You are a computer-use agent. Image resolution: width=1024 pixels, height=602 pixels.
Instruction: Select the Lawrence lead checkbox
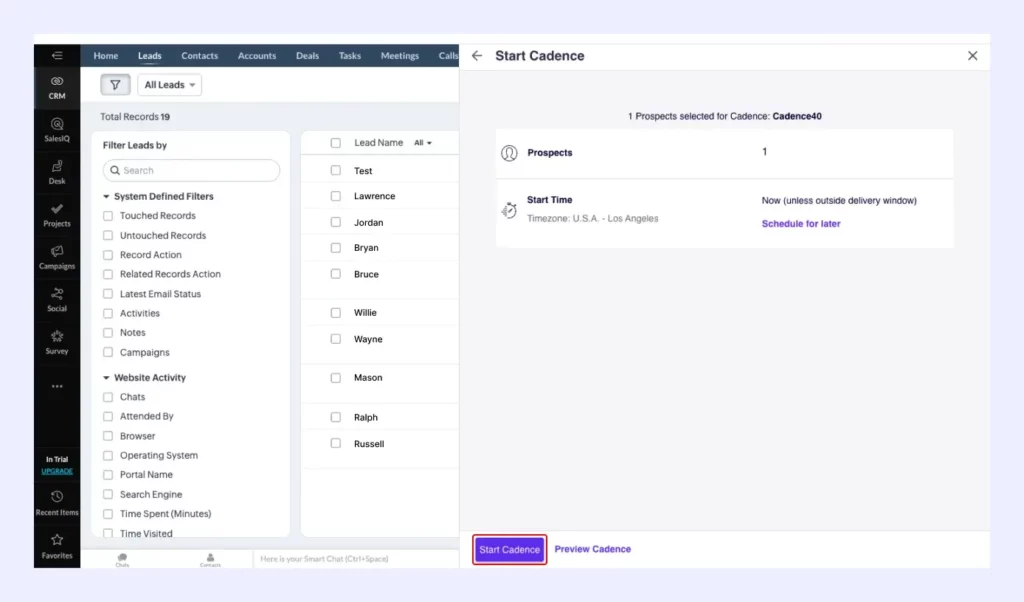tap(336, 196)
